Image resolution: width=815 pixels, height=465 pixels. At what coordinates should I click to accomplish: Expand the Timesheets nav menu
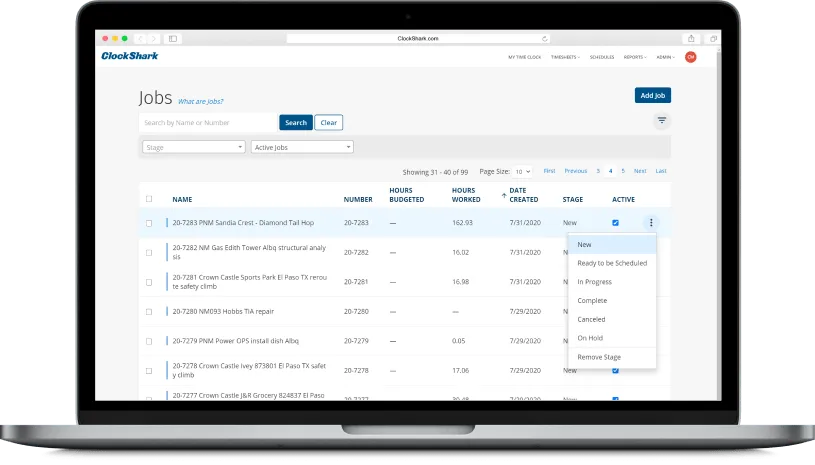click(566, 57)
